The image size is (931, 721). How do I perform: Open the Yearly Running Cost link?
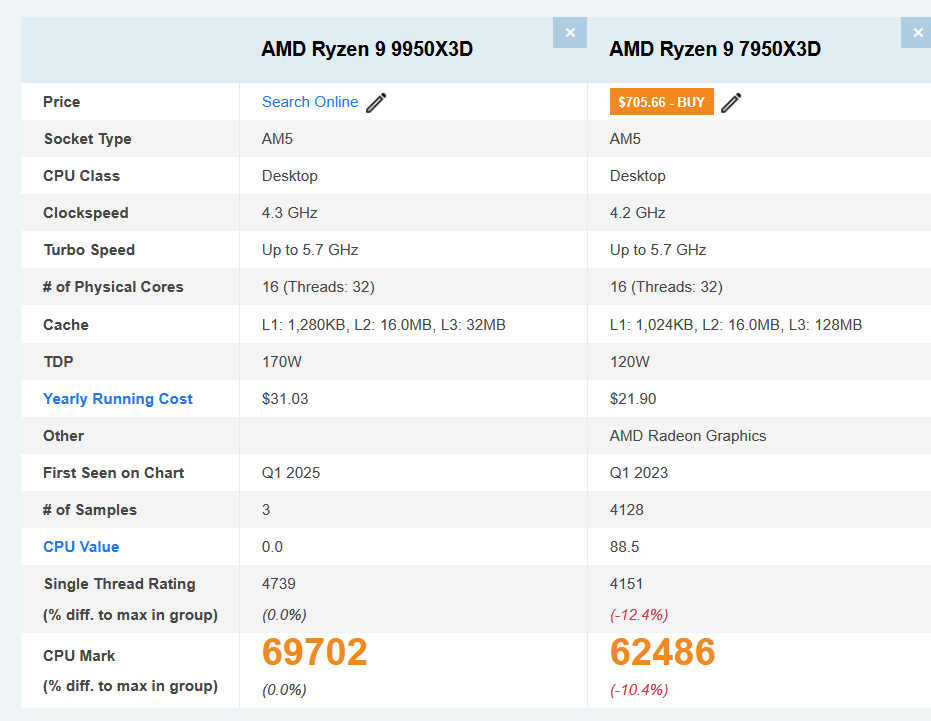(x=118, y=399)
